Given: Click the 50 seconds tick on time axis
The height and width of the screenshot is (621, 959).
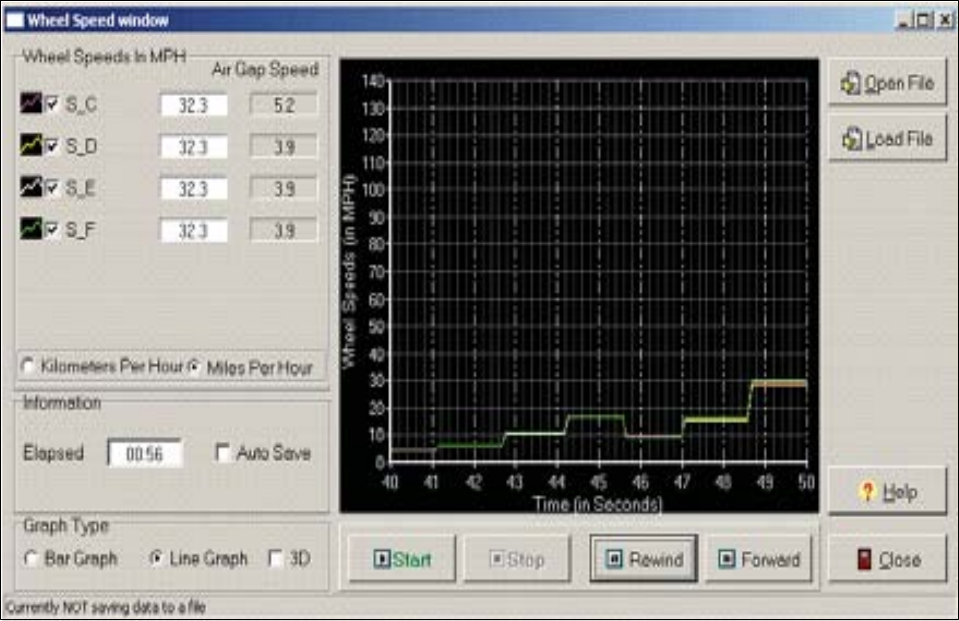Looking at the screenshot, I should point(806,482).
